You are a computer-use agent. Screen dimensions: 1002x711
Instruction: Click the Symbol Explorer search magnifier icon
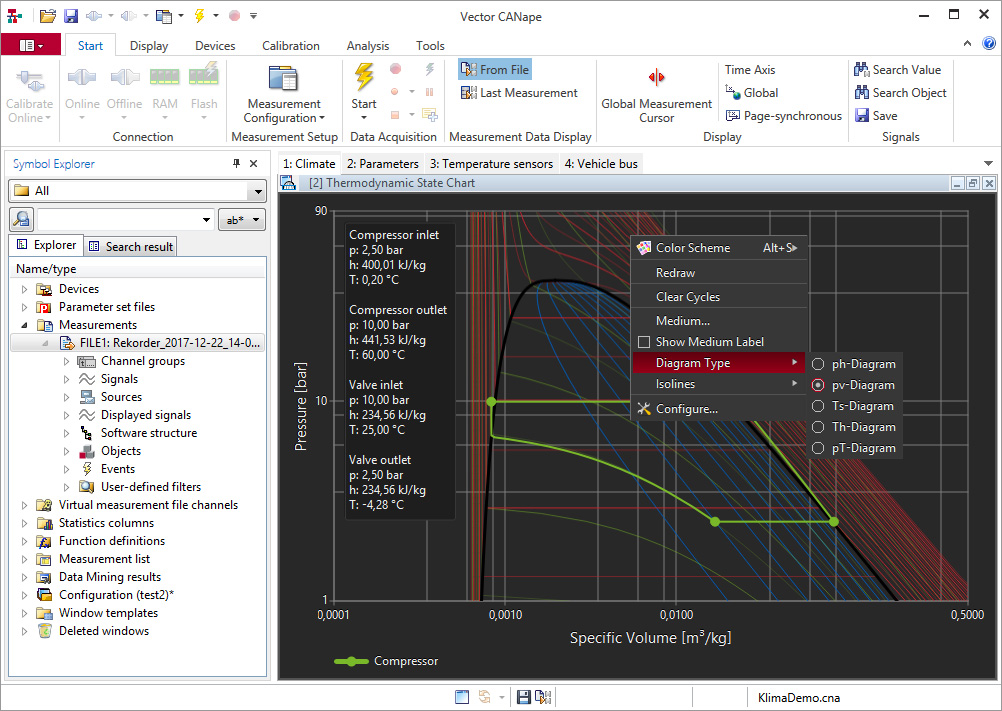point(22,220)
